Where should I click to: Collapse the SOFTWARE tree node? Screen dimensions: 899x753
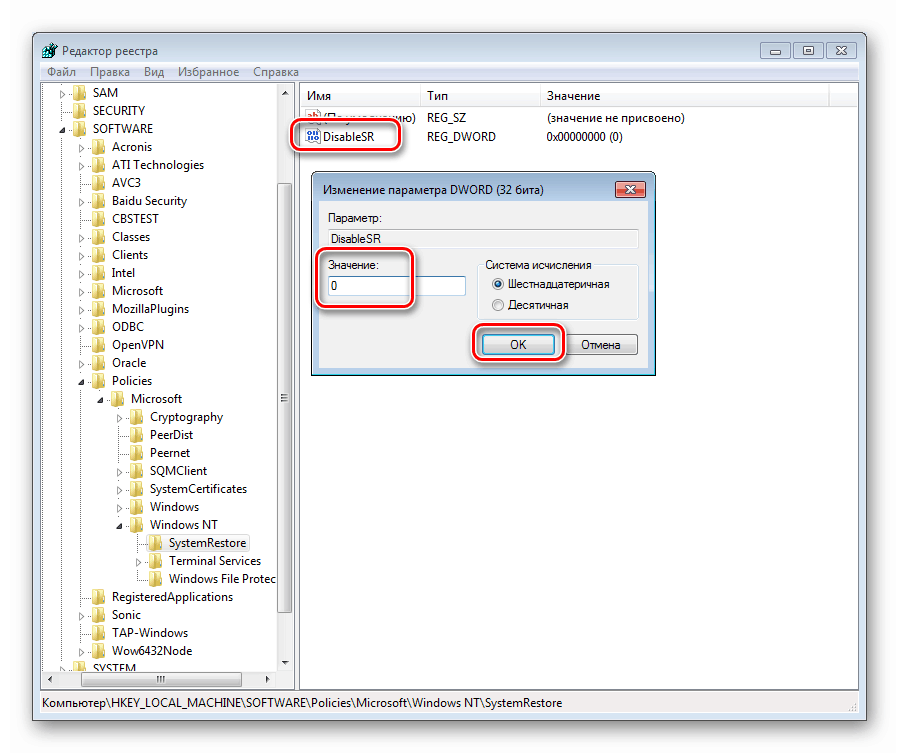pyautogui.click(x=62, y=130)
